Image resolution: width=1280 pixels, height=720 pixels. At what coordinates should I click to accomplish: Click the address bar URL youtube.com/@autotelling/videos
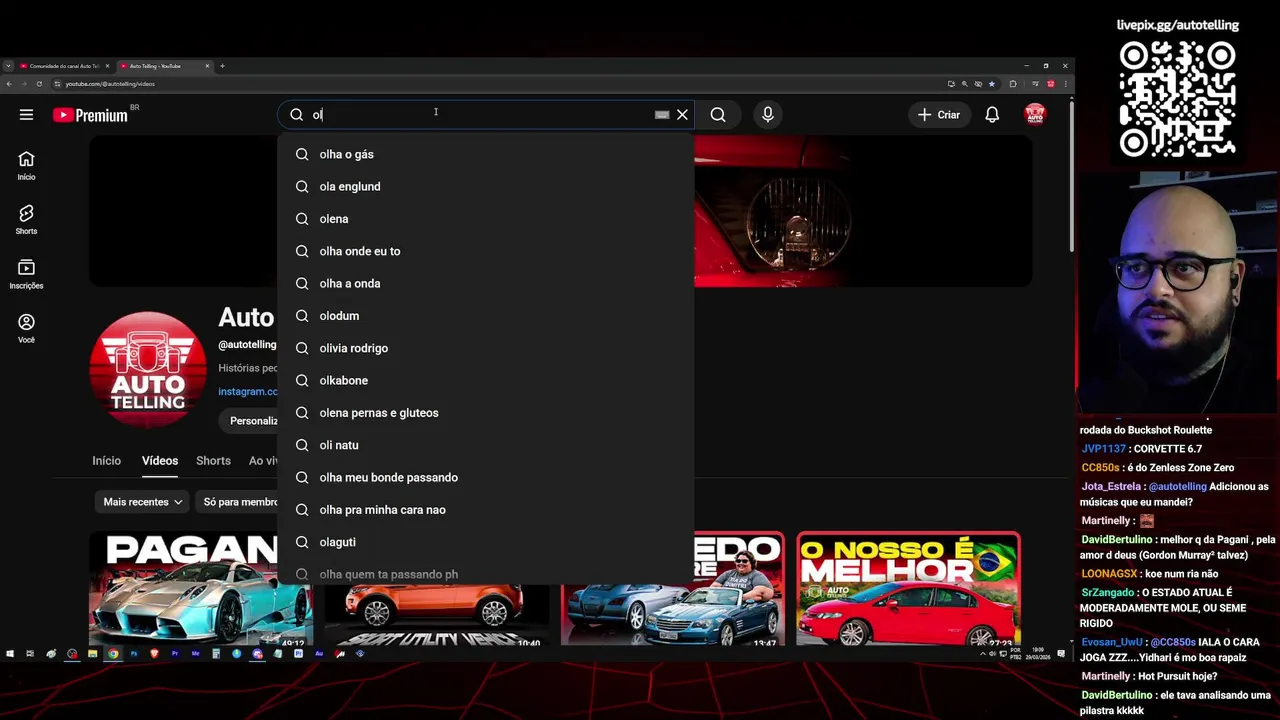[110, 84]
